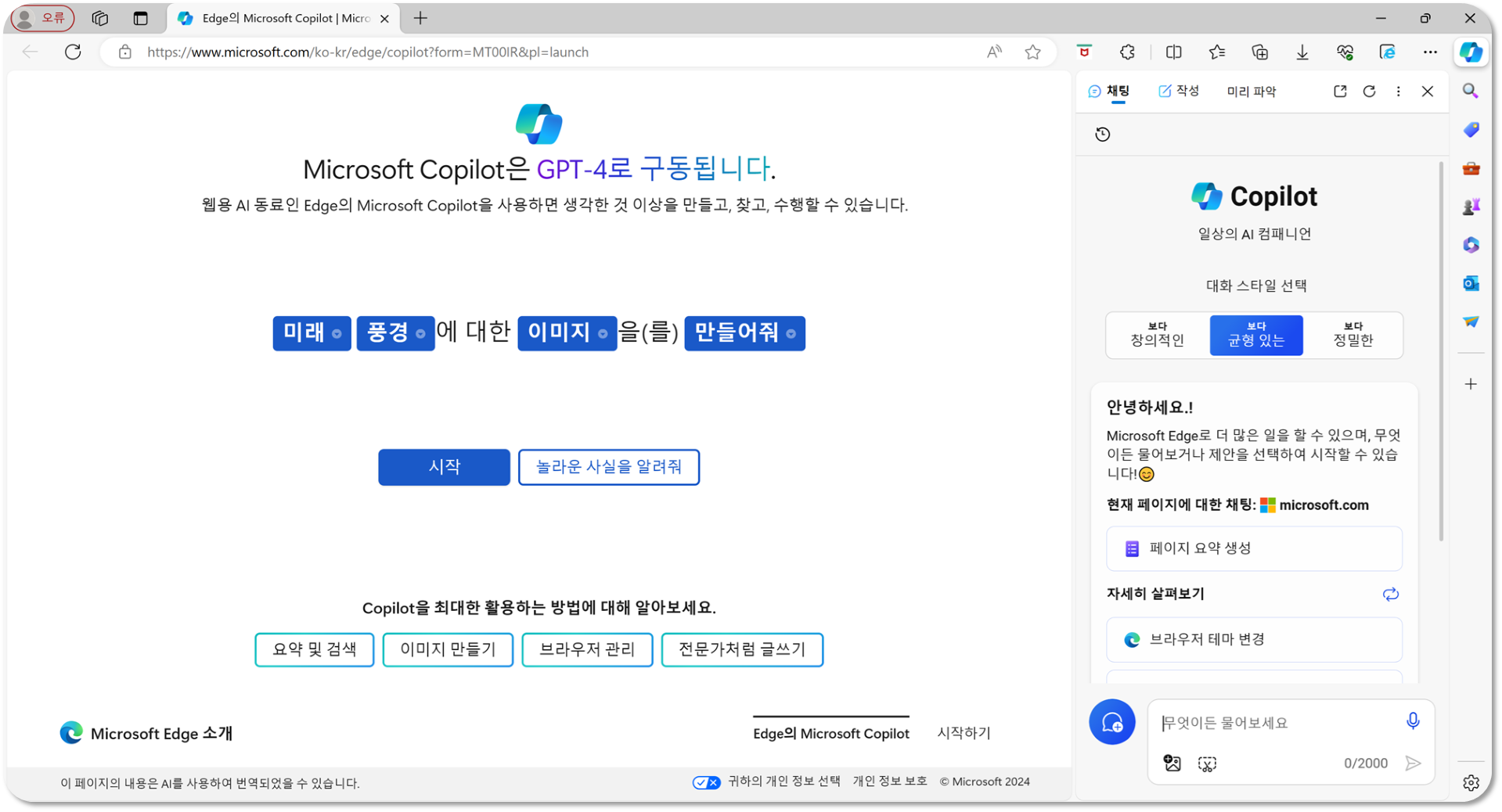
Task: Open Copilot chat history clock icon
Action: coord(1103,135)
